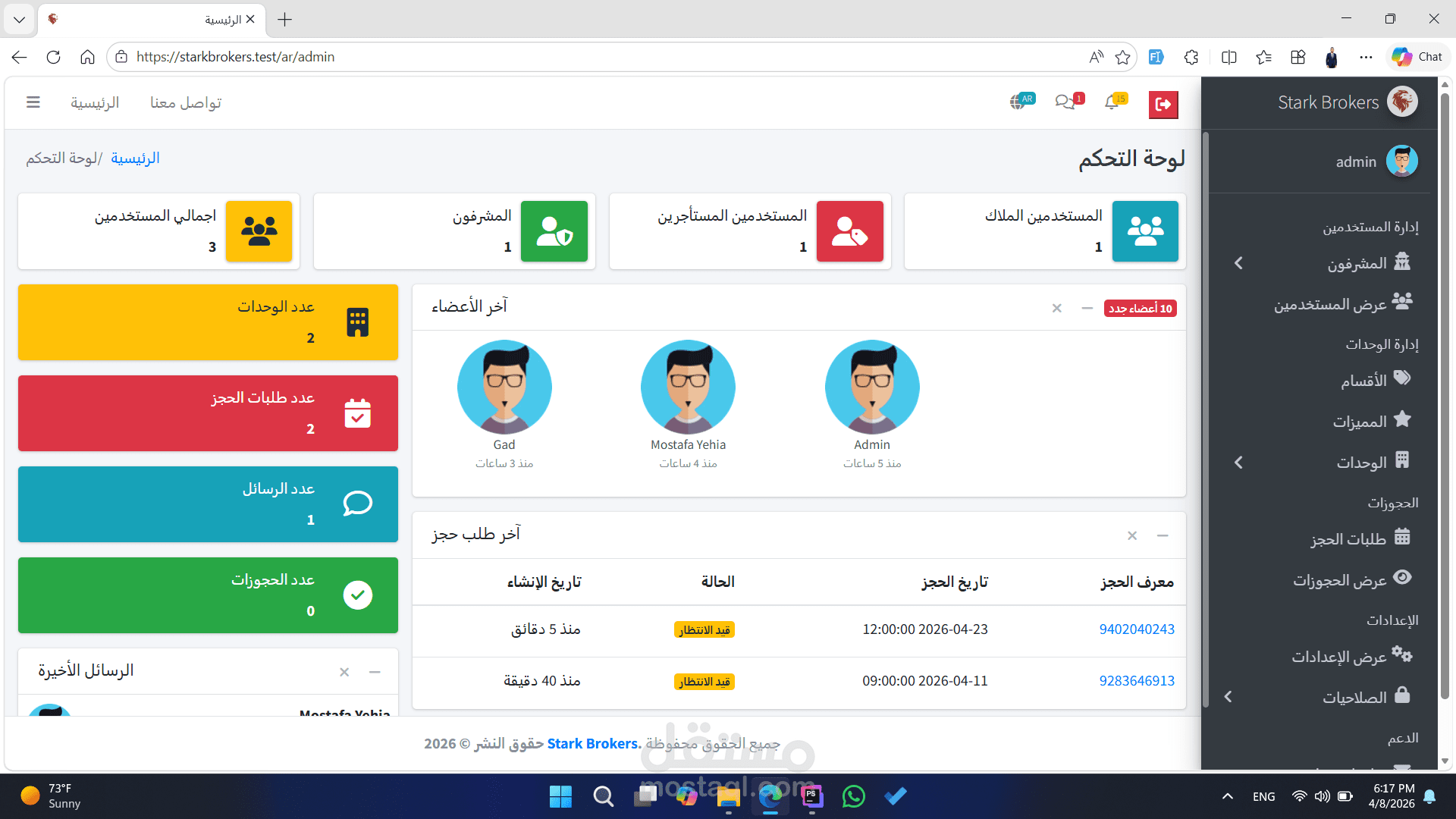This screenshot has width=1456, height=819.
Task: Open booking record 9402040243
Action: [x=1137, y=629]
